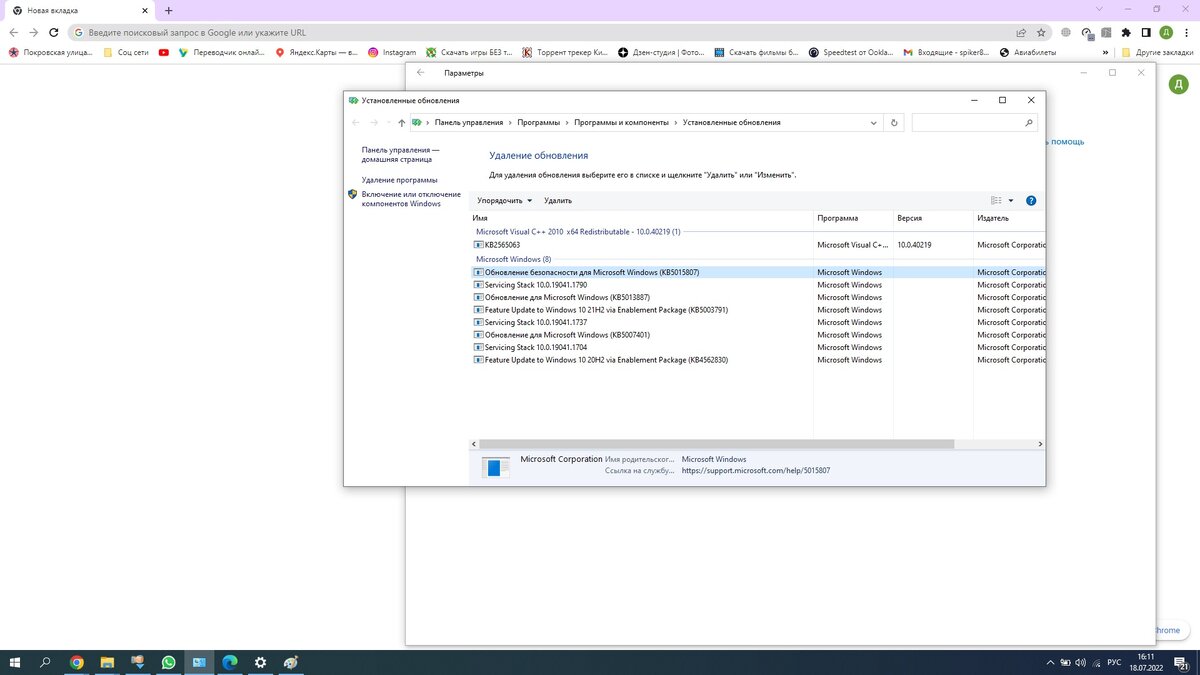
Task: Select update KB2565063 row
Action: pos(758,244)
